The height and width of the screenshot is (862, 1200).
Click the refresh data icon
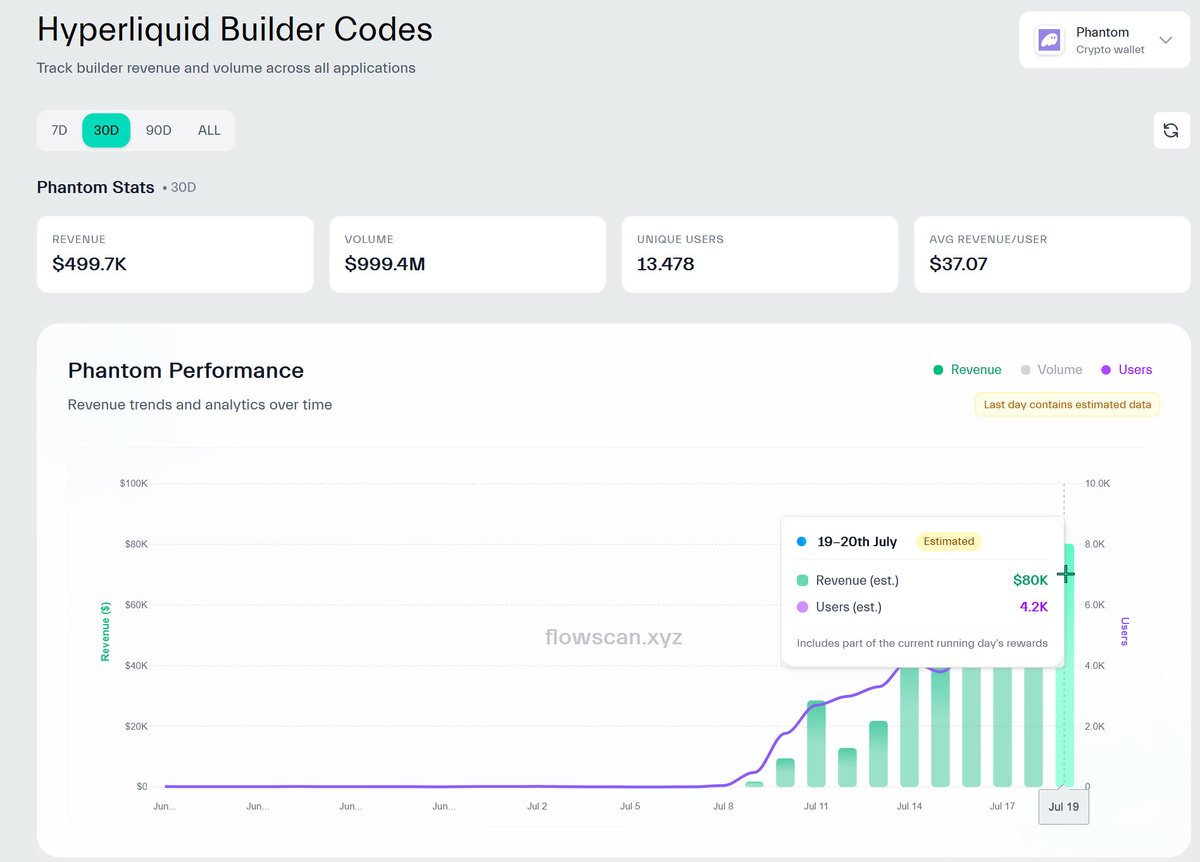click(1171, 130)
